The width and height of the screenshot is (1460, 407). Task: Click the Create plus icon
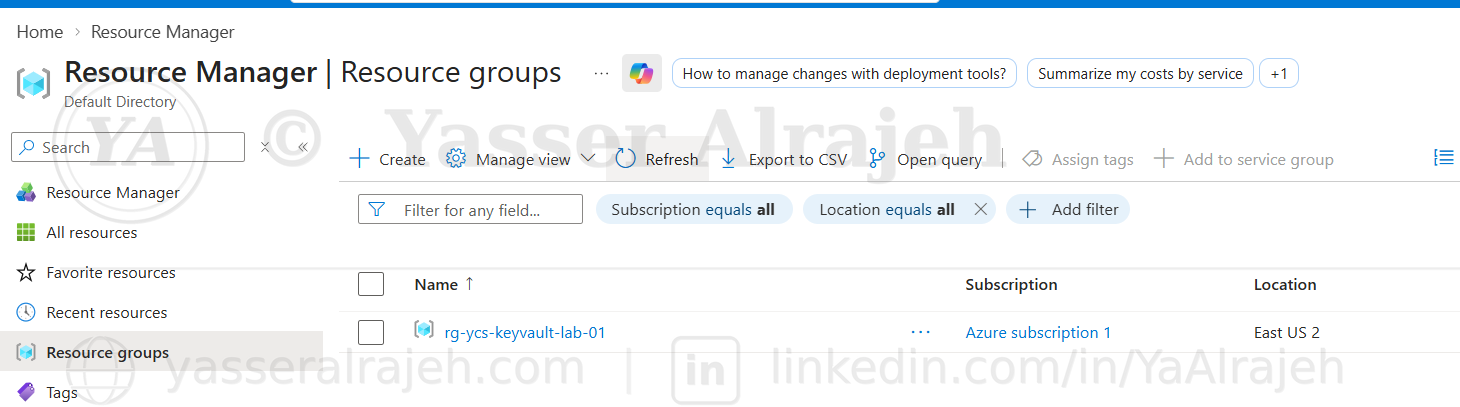[x=358, y=159]
